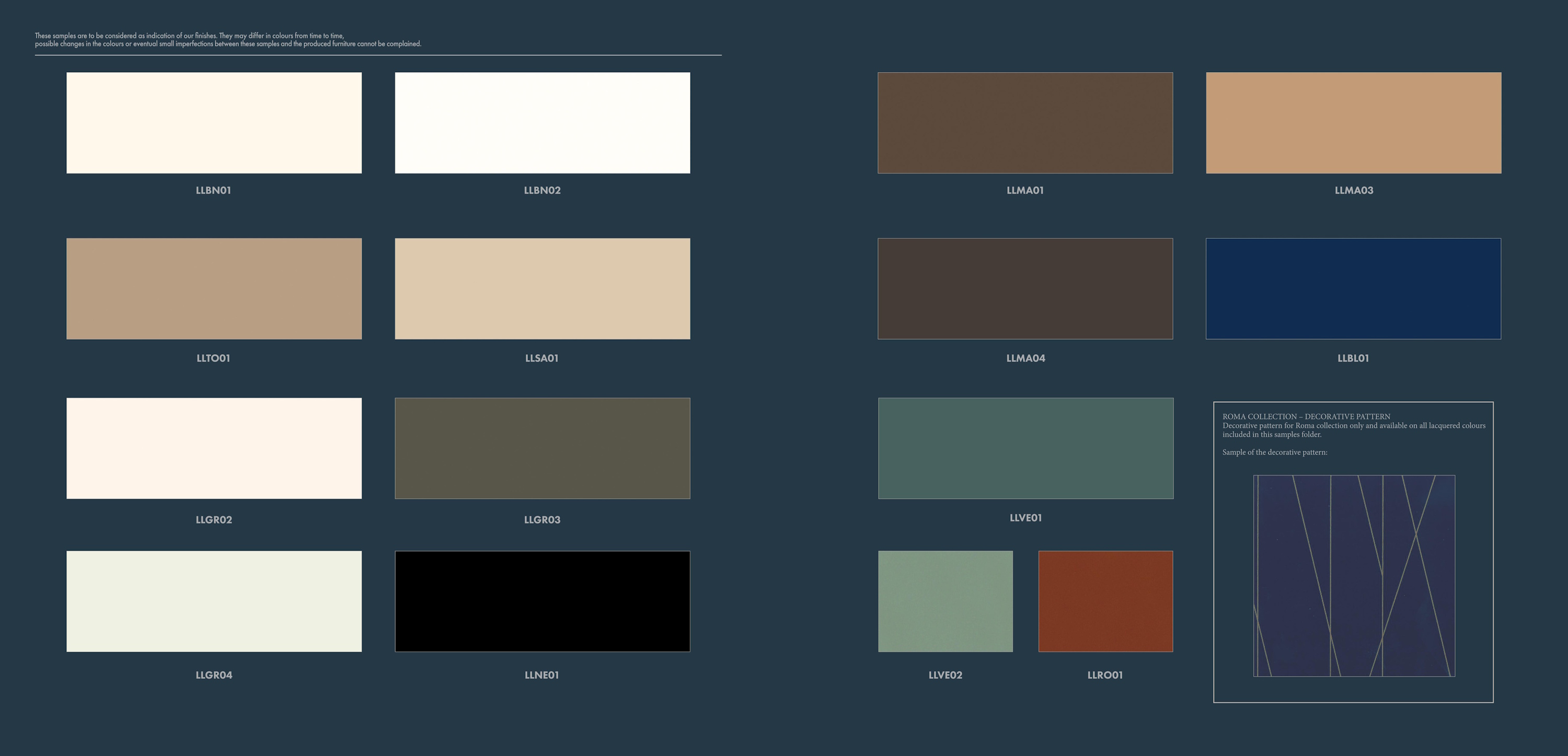Click the LLMA04 dark brown swatch
The width and height of the screenshot is (1568, 756).
point(1025,288)
